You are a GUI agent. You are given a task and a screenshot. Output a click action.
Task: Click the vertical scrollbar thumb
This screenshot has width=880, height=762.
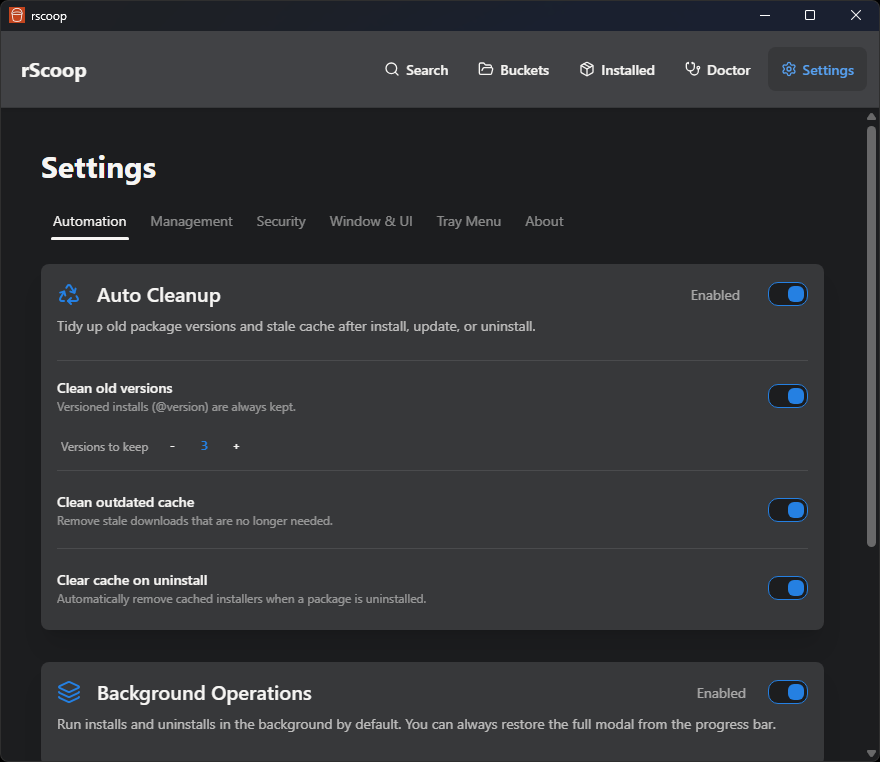click(871, 336)
